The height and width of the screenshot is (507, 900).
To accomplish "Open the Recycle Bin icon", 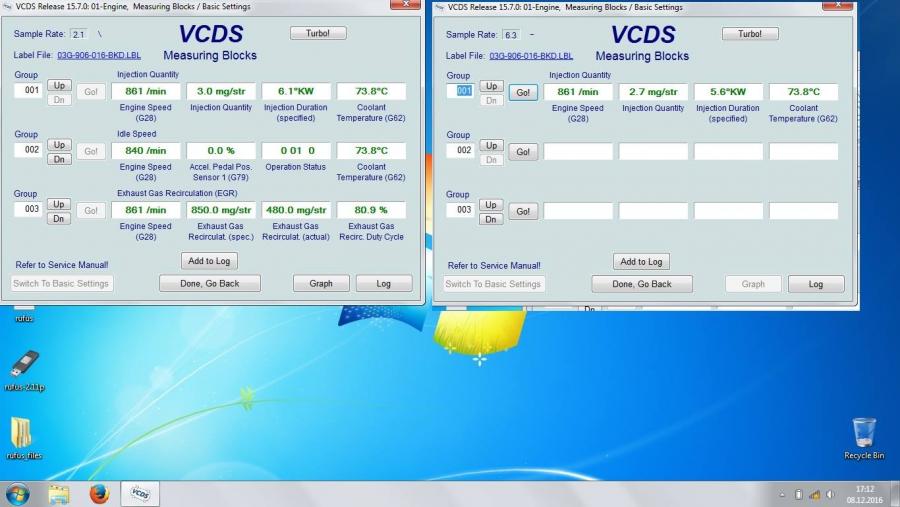I will 864,435.
